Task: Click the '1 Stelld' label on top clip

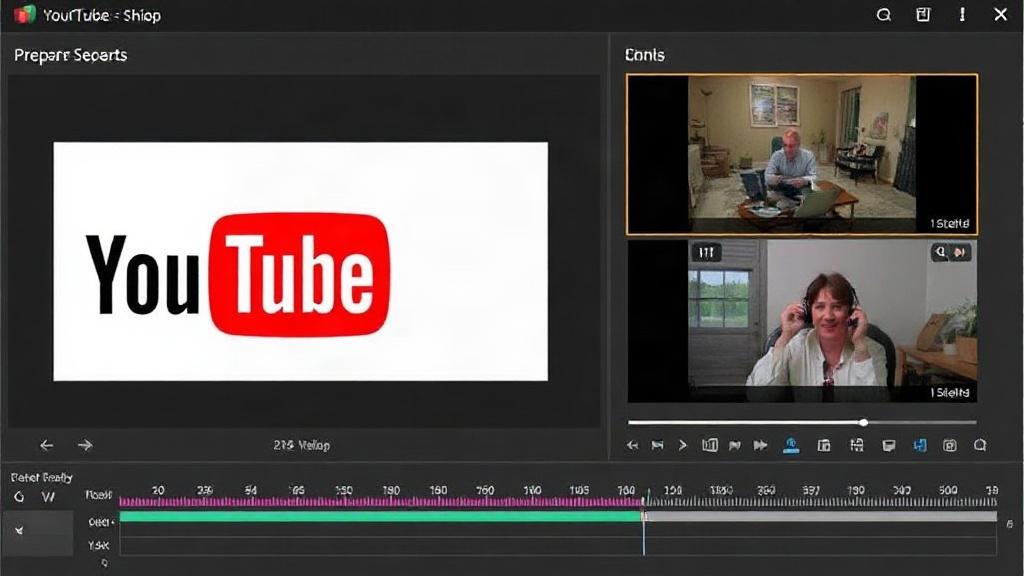Action: pyautogui.click(x=950, y=224)
